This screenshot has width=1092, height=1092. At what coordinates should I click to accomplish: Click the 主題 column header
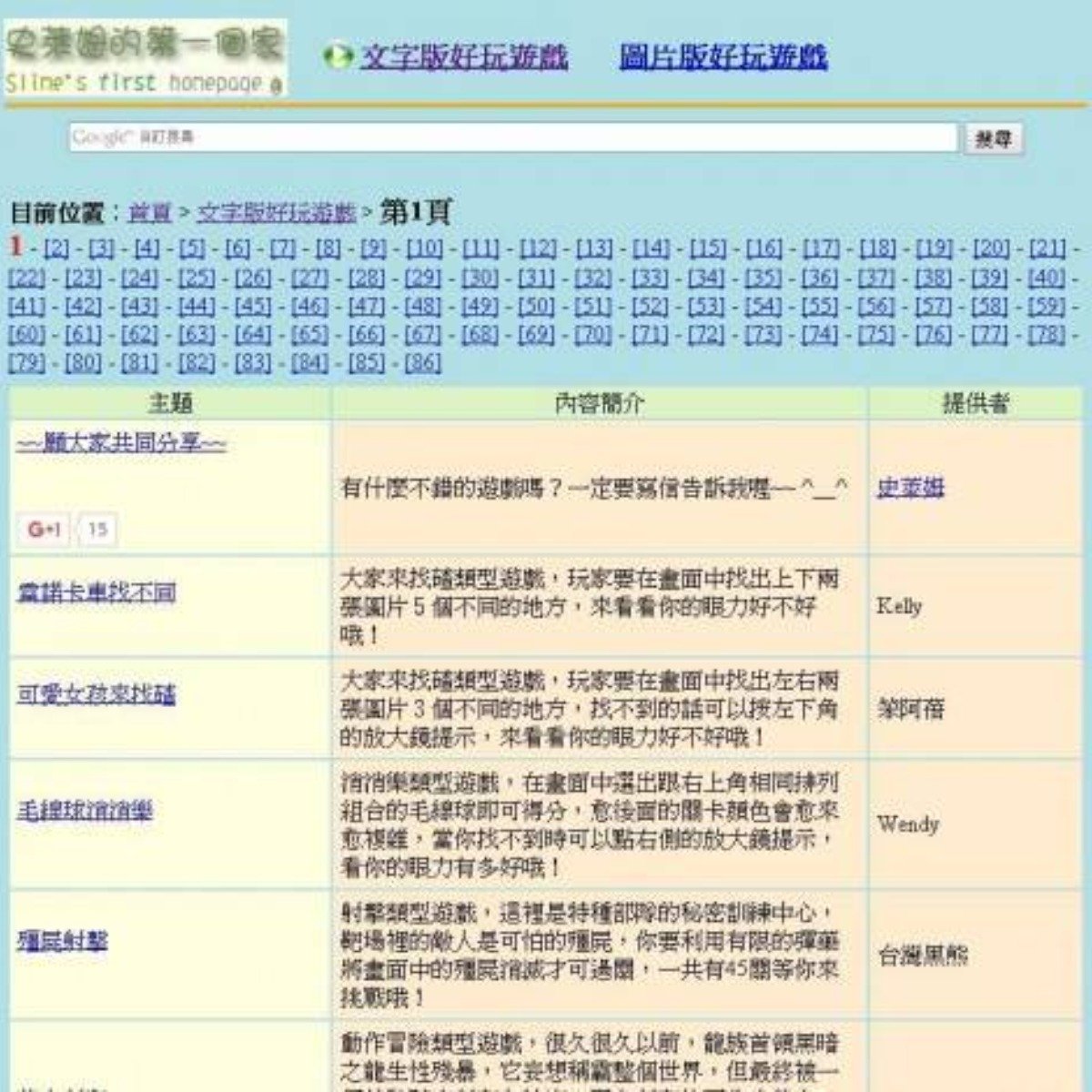[x=170, y=404]
